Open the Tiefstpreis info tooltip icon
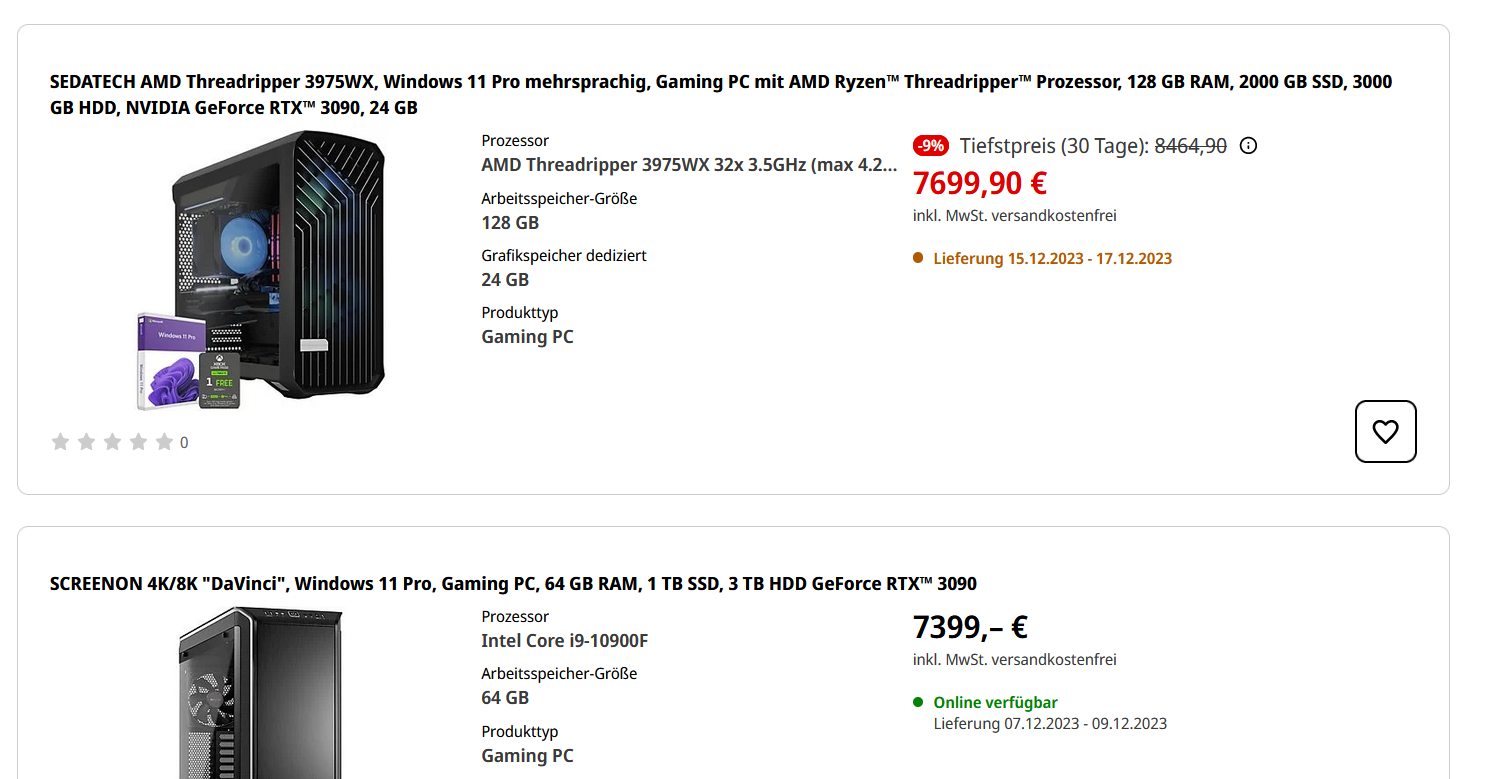The width and height of the screenshot is (1507, 779). coord(1247,145)
